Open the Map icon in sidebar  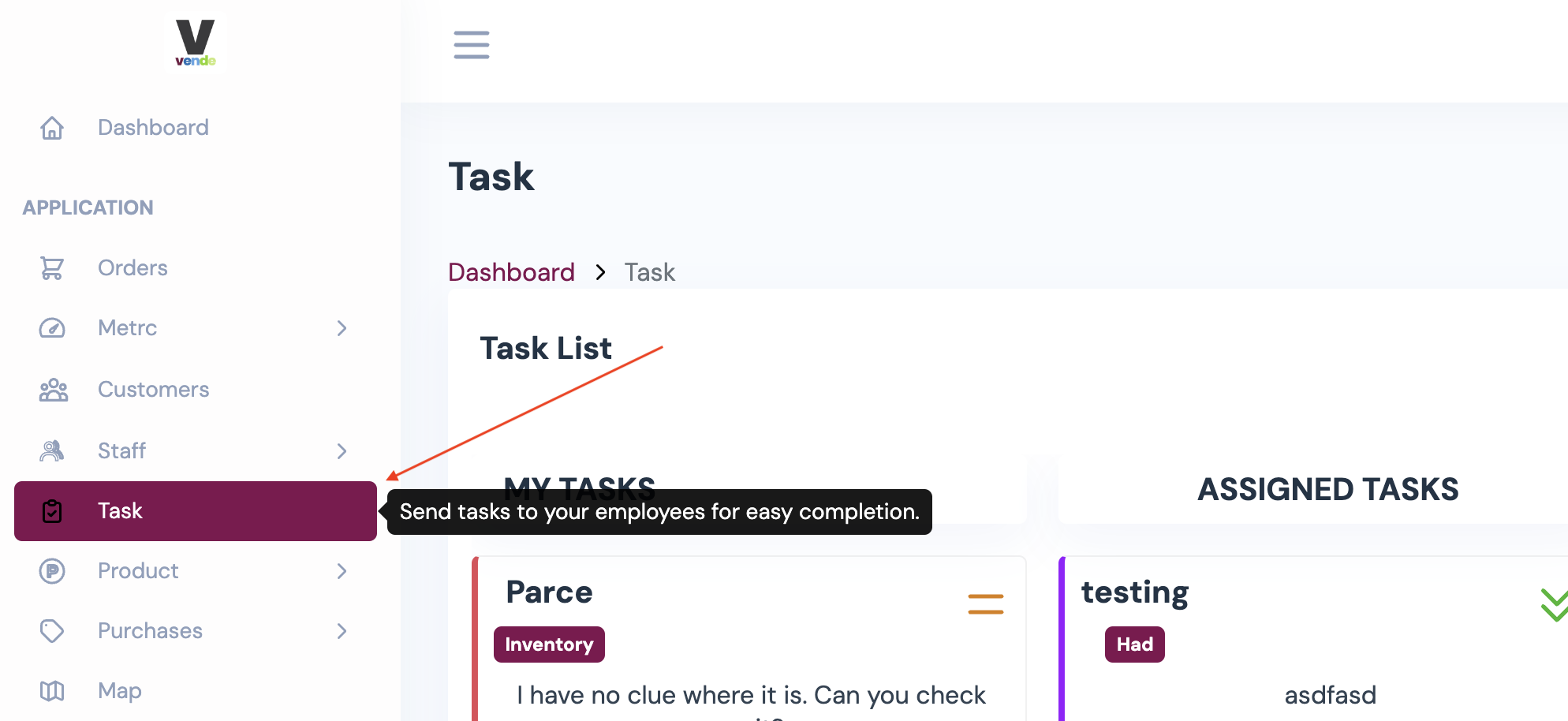coord(52,691)
